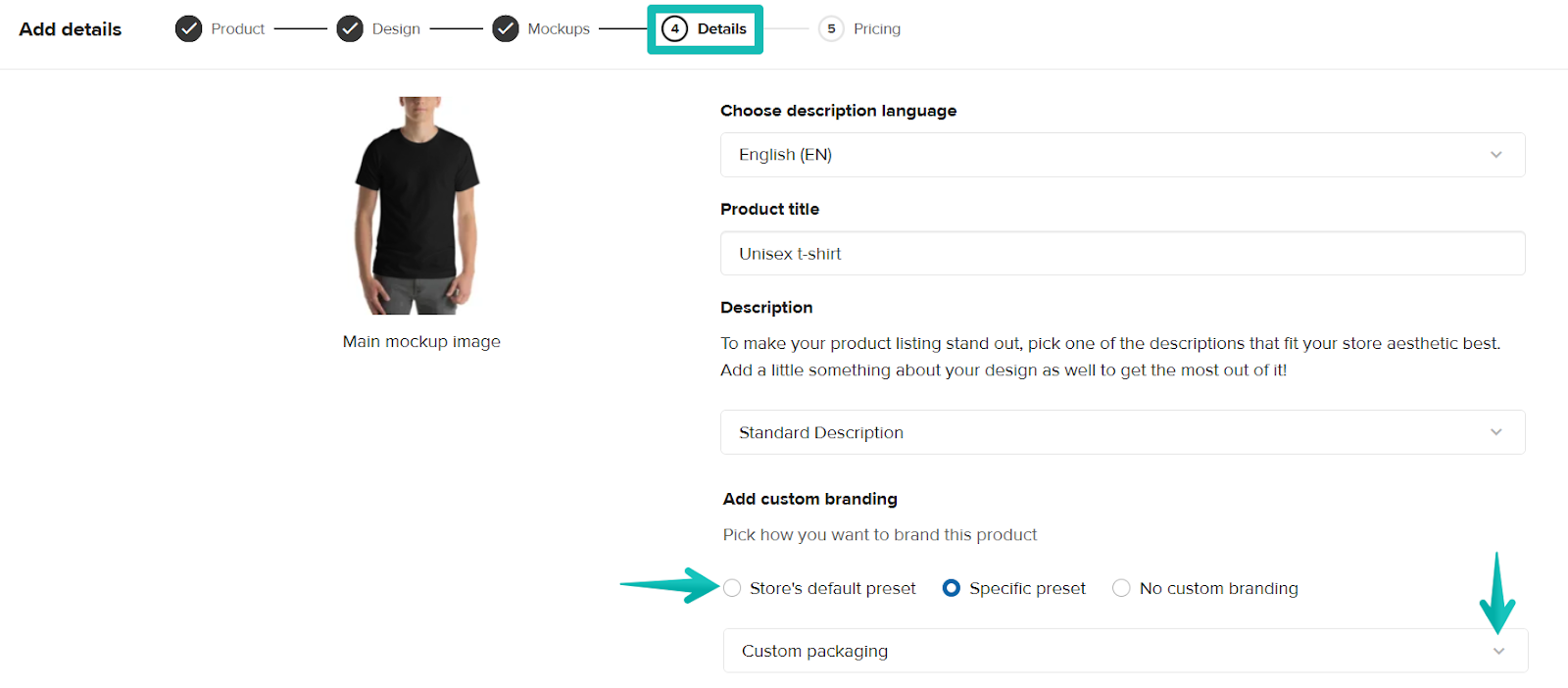
Task: Click the Mockups step checkmark icon
Action: pyautogui.click(x=506, y=29)
